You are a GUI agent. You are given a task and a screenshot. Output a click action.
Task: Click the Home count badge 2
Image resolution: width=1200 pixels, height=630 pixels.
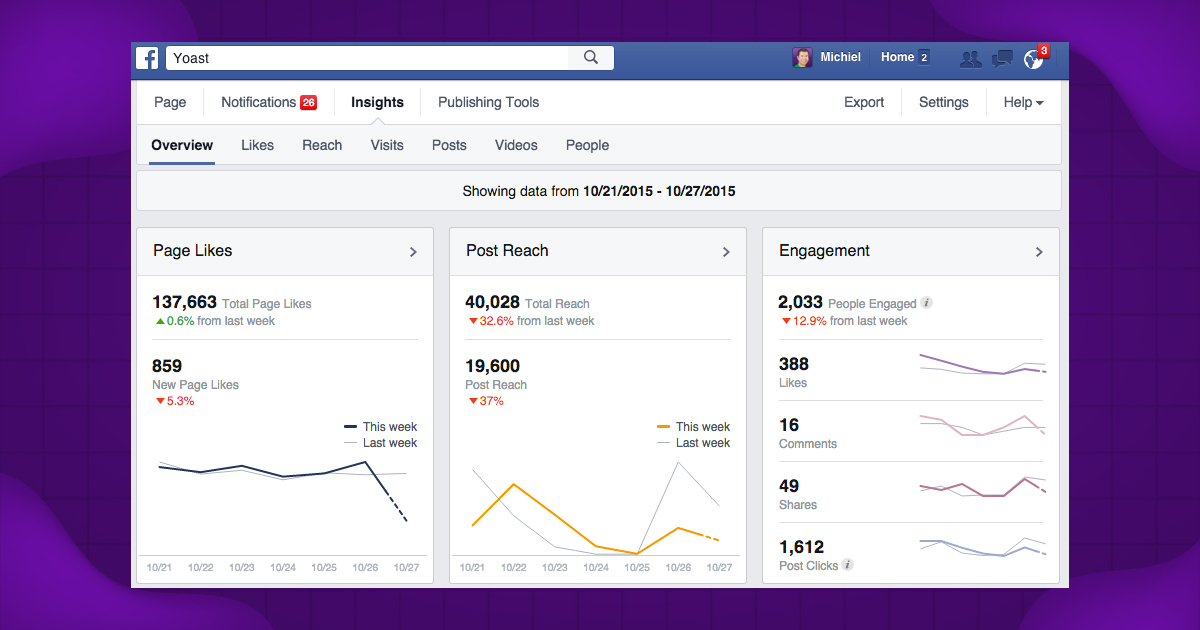click(924, 58)
